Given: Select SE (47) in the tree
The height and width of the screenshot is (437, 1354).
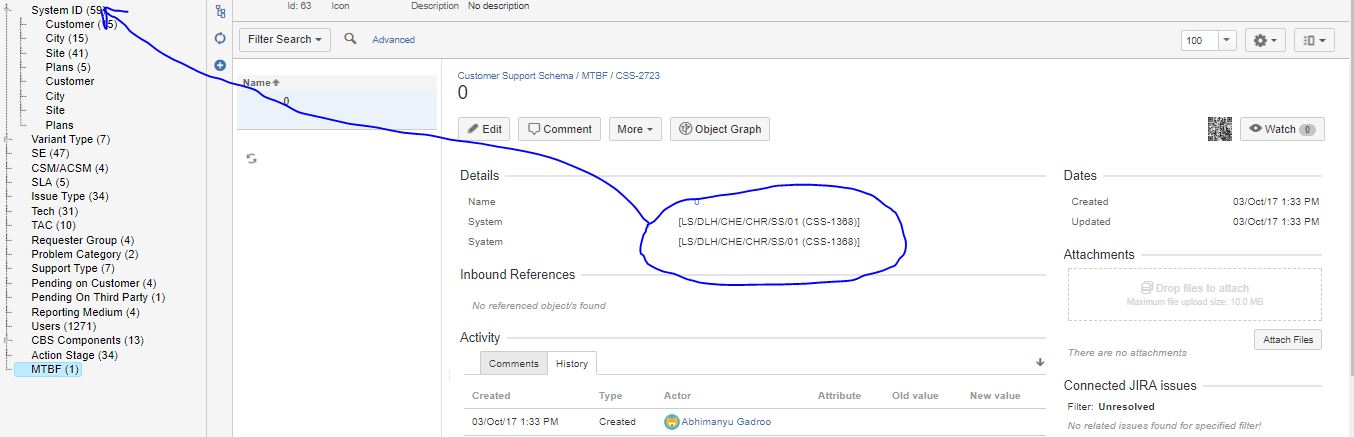Looking at the screenshot, I should (50, 154).
